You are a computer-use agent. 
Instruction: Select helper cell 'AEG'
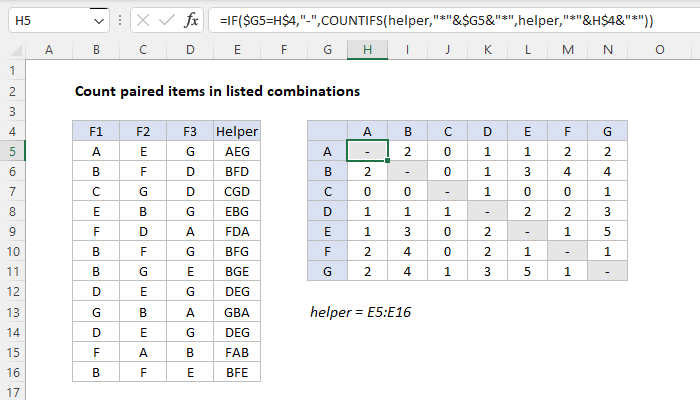coord(237,152)
